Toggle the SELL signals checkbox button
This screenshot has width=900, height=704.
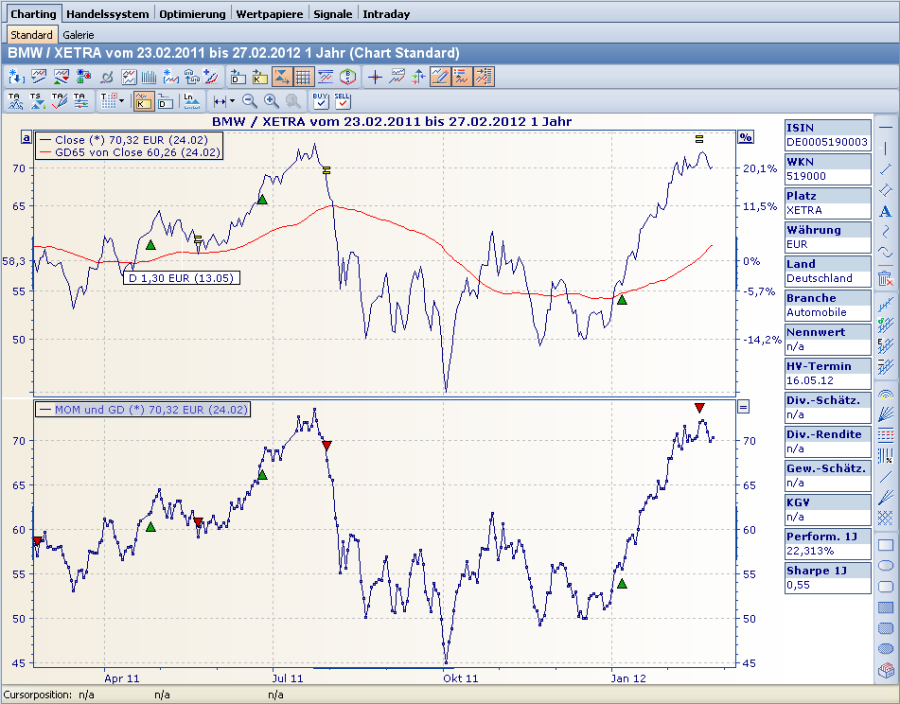(342, 100)
